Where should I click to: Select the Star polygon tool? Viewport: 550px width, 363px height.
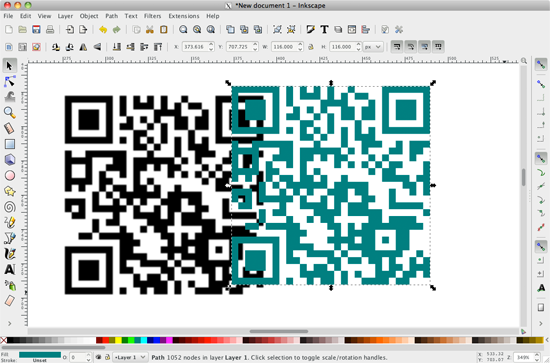(x=10, y=191)
